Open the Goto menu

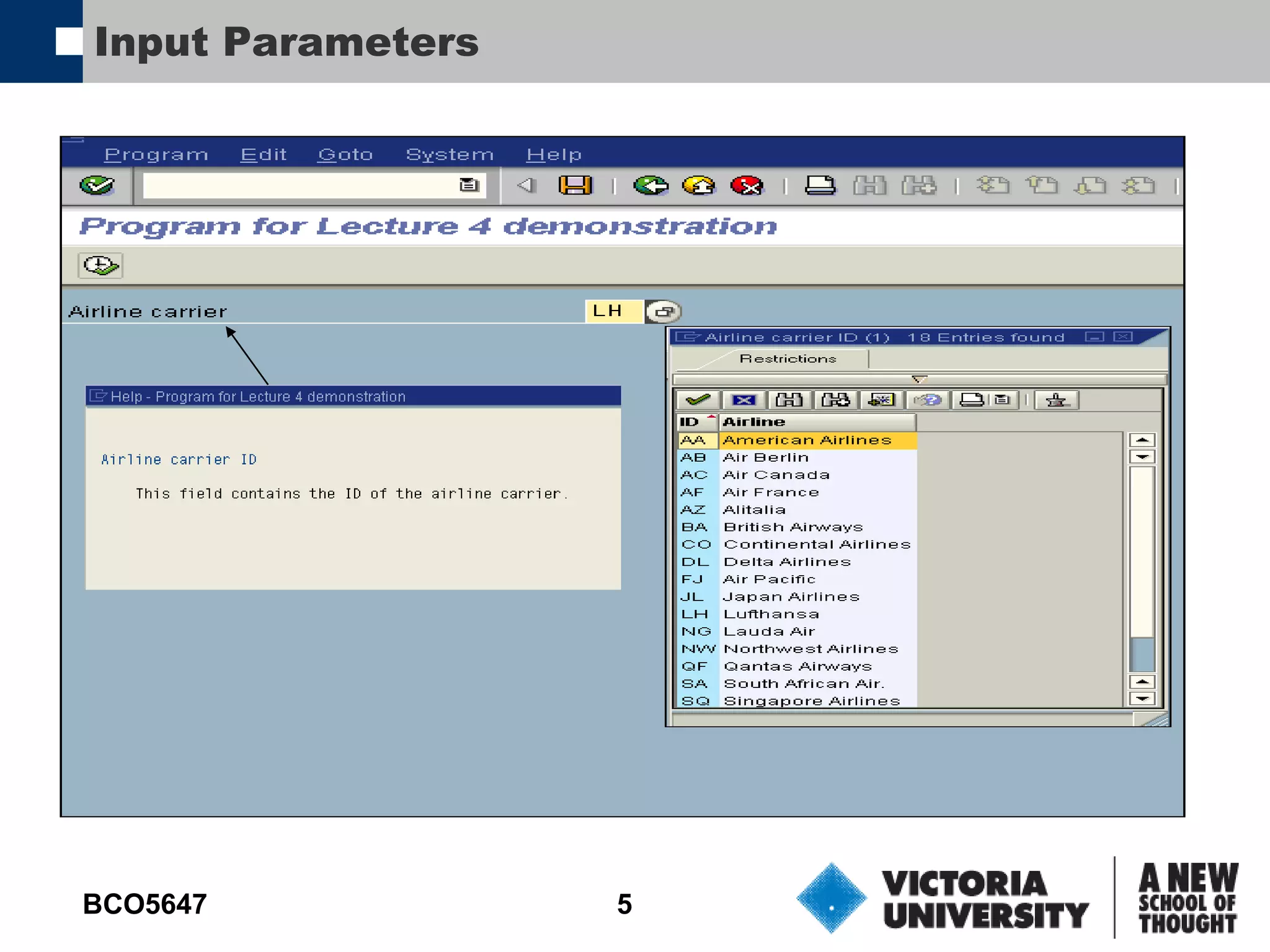345,155
